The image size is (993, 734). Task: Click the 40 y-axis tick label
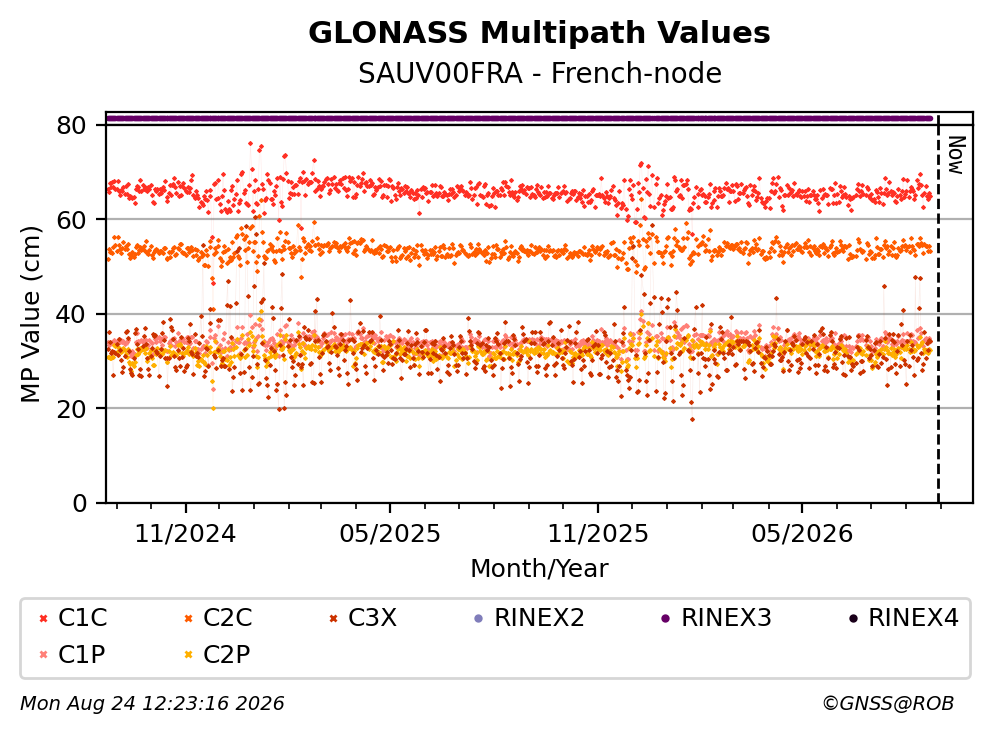(71, 314)
